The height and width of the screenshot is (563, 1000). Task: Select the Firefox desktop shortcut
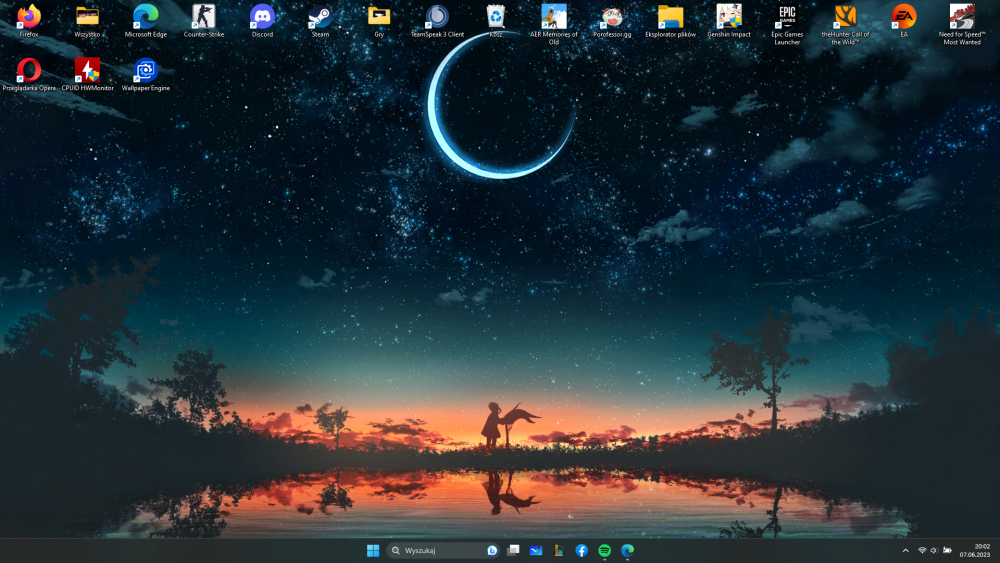pyautogui.click(x=29, y=21)
